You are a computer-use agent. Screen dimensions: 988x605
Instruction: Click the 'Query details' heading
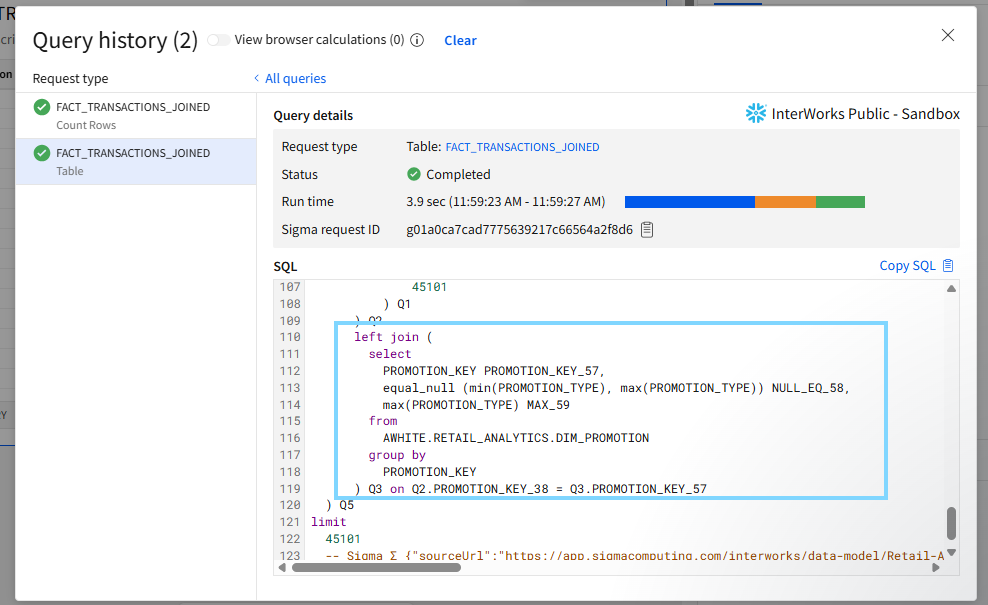click(x=313, y=115)
